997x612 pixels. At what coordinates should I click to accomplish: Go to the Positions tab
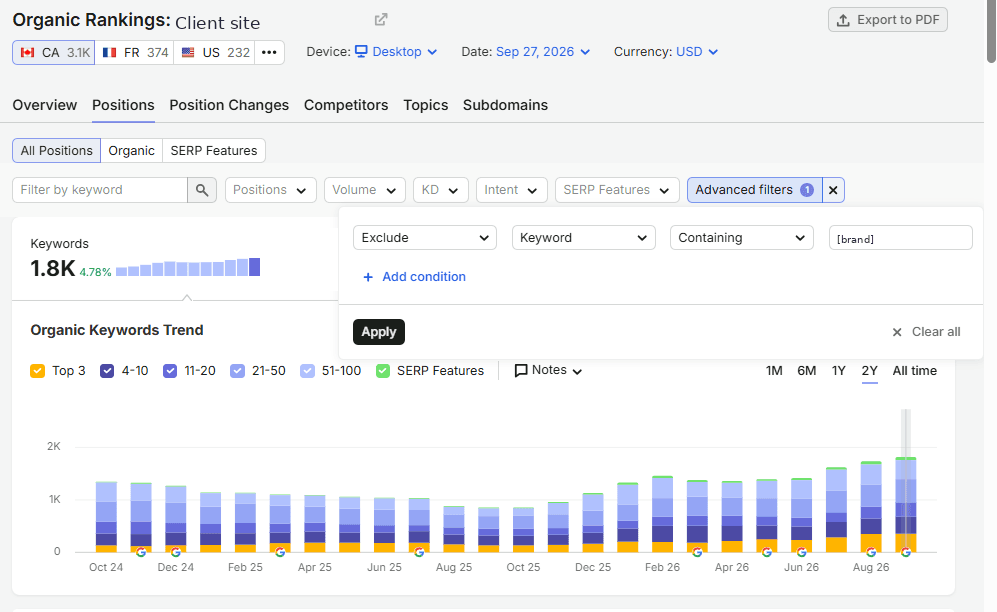coord(123,105)
